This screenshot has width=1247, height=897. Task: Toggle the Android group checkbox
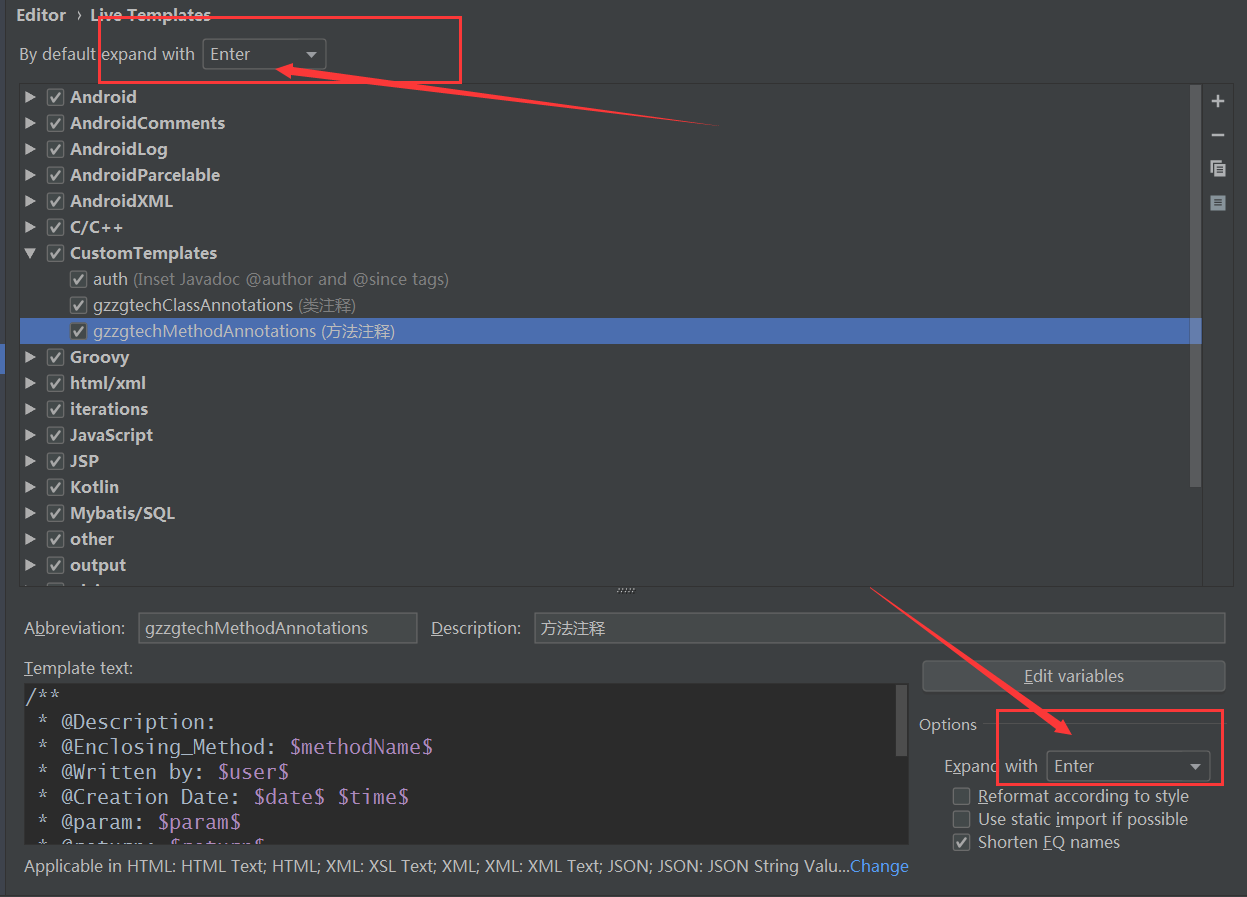(x=56, y=97)
